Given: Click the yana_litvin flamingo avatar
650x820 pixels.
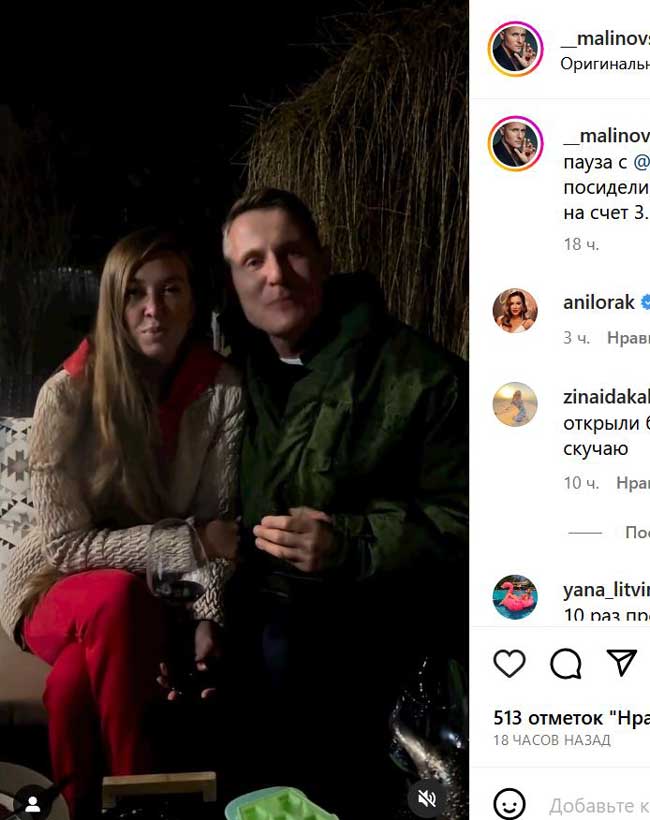Looking at the screenshot, I should (515, 597).
